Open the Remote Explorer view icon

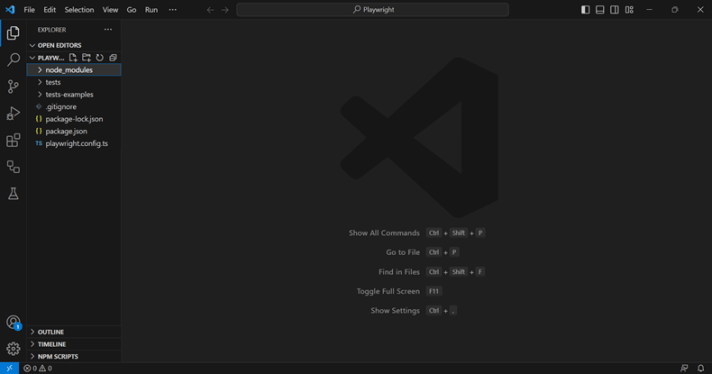point(13,167)
